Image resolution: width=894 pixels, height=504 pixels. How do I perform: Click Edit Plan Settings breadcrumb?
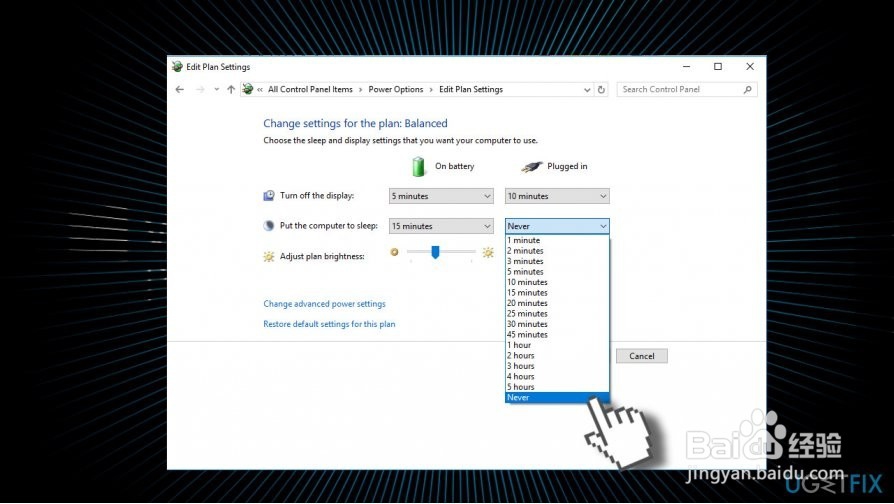(471, 90)
